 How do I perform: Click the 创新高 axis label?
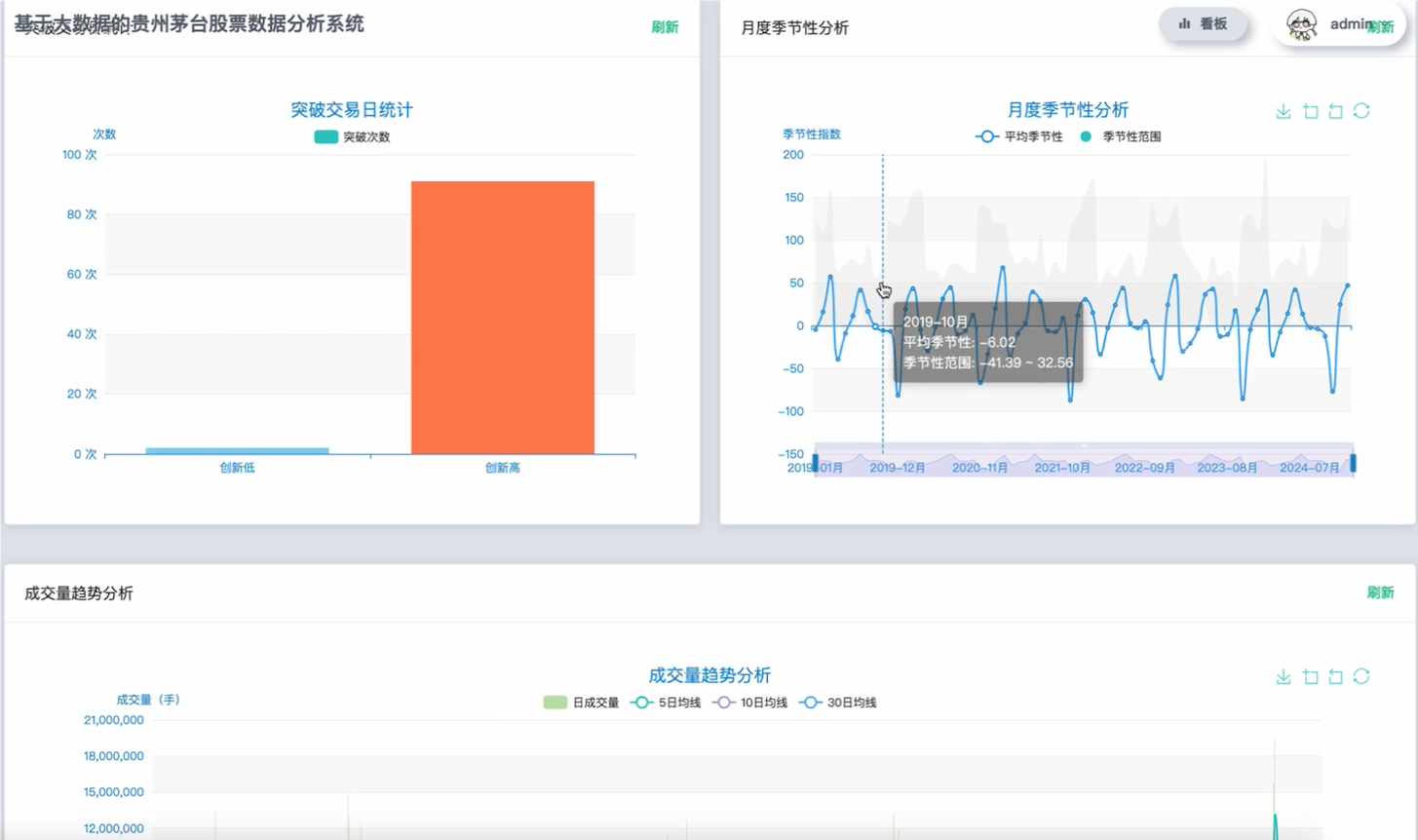point(503,468)
